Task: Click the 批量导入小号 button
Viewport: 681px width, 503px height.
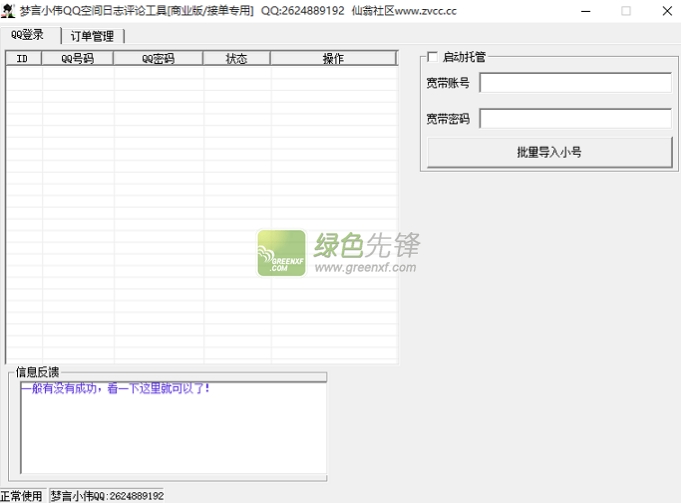Action: (x=550, y=152)
